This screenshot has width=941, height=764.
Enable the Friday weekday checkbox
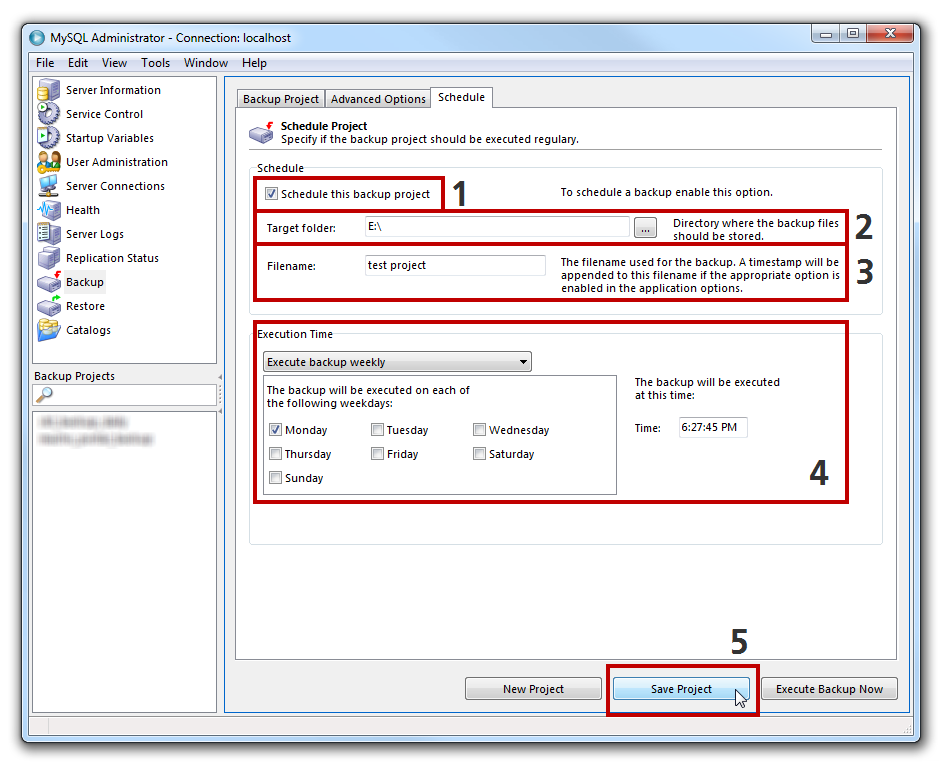pyautogui.click(x=377, y=454)
